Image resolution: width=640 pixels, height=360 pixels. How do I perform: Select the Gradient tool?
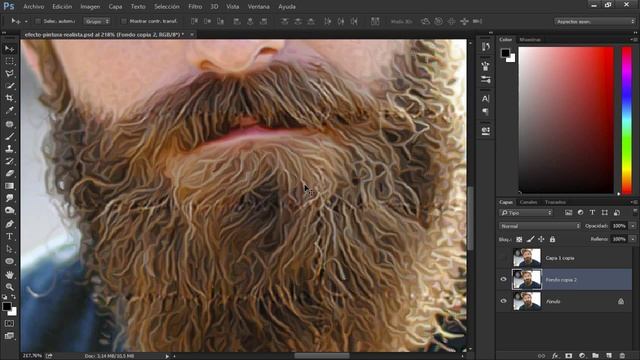pos(9,186)
